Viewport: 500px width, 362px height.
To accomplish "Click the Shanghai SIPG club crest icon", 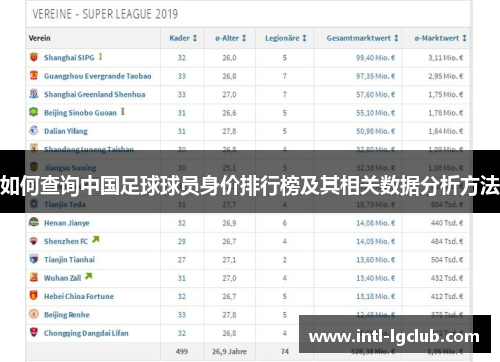I will (34, 57).
